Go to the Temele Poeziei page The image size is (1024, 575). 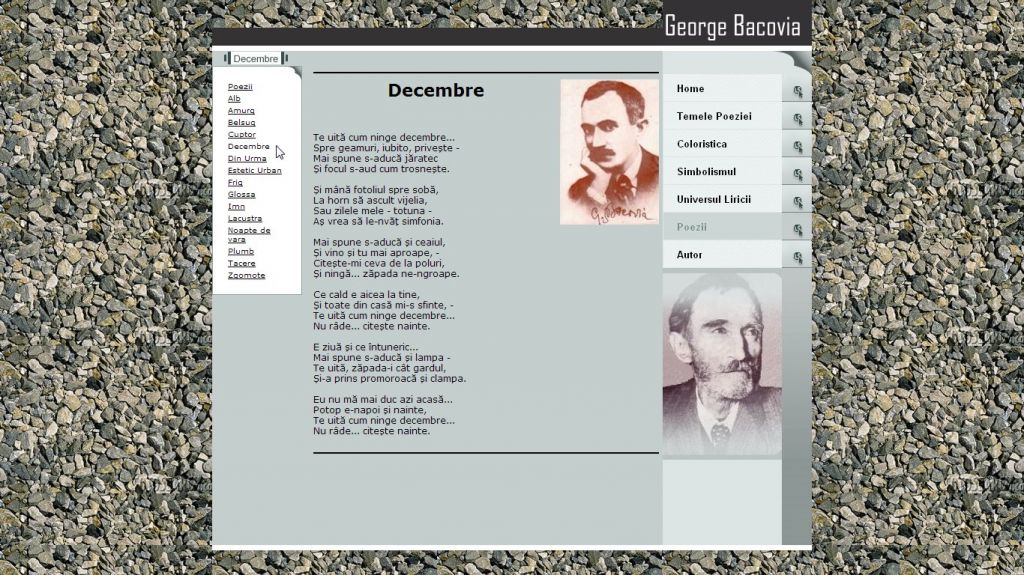[713, 117]
